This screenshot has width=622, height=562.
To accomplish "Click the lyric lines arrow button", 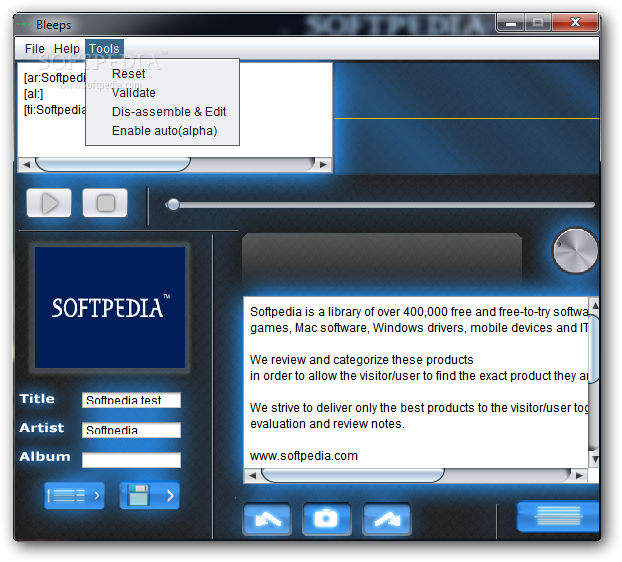I will (x=74, y=495).
